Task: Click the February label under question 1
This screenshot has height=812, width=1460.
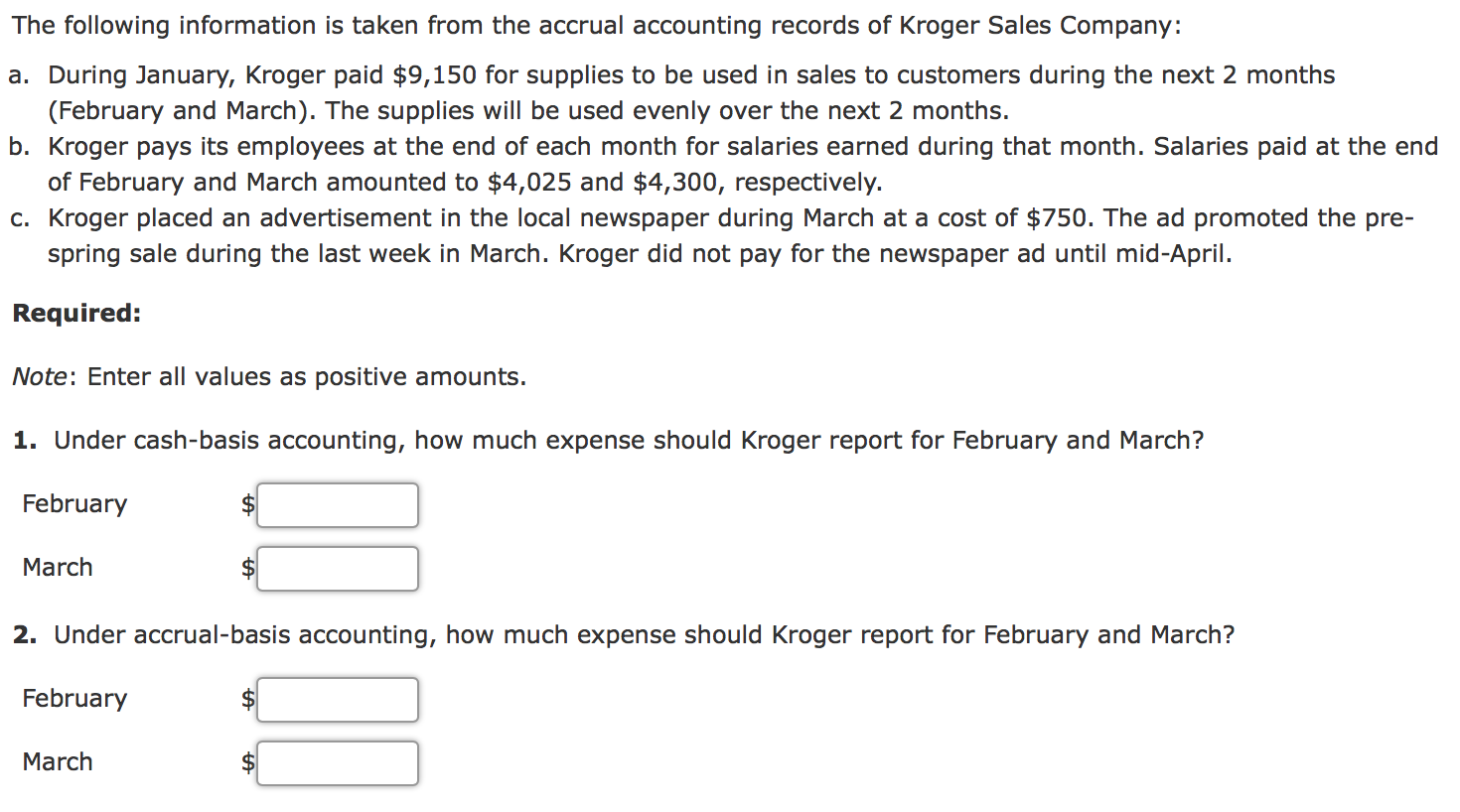Action: 74,504
